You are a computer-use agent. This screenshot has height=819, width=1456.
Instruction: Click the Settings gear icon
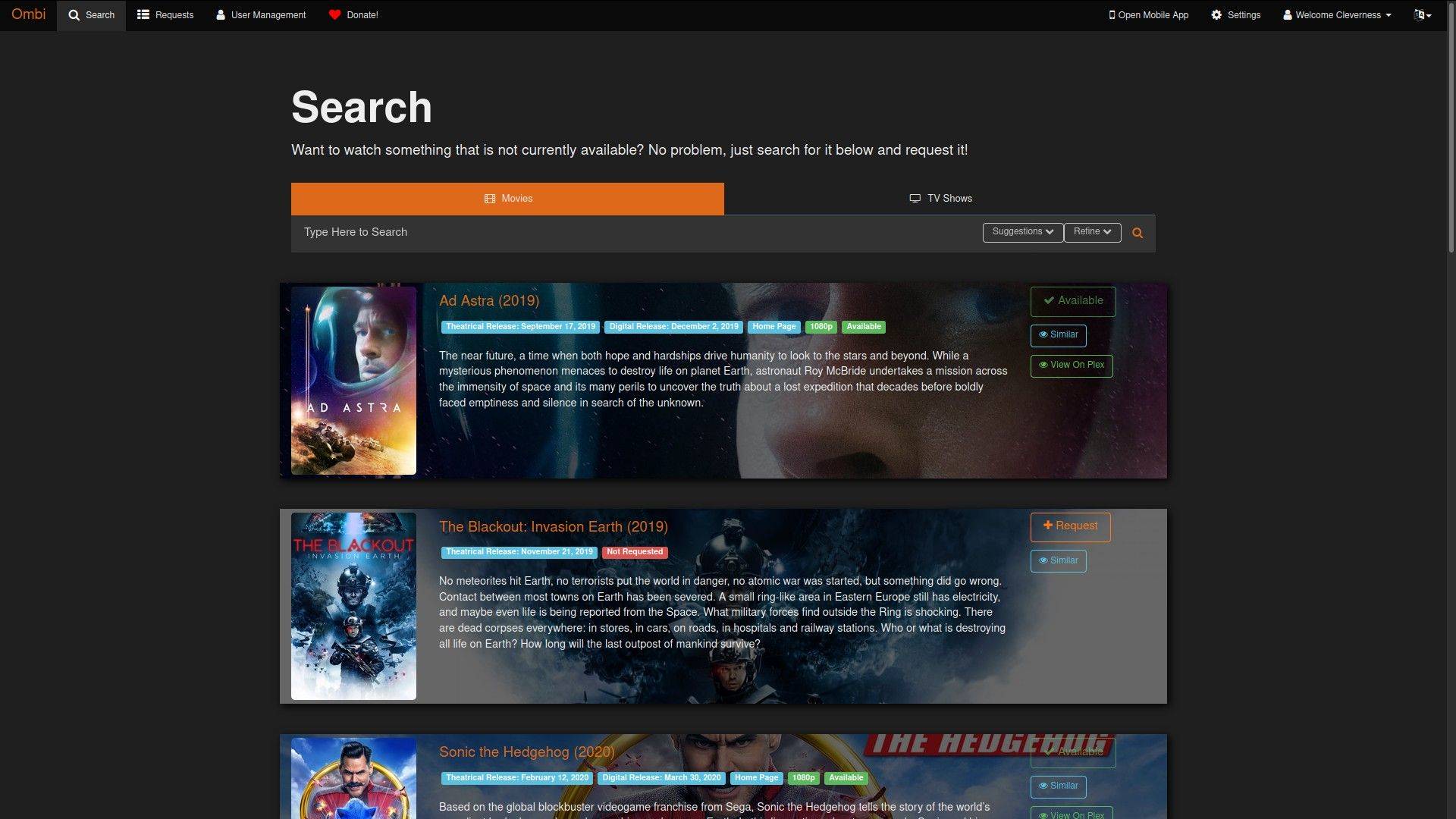click(1216, 15)
